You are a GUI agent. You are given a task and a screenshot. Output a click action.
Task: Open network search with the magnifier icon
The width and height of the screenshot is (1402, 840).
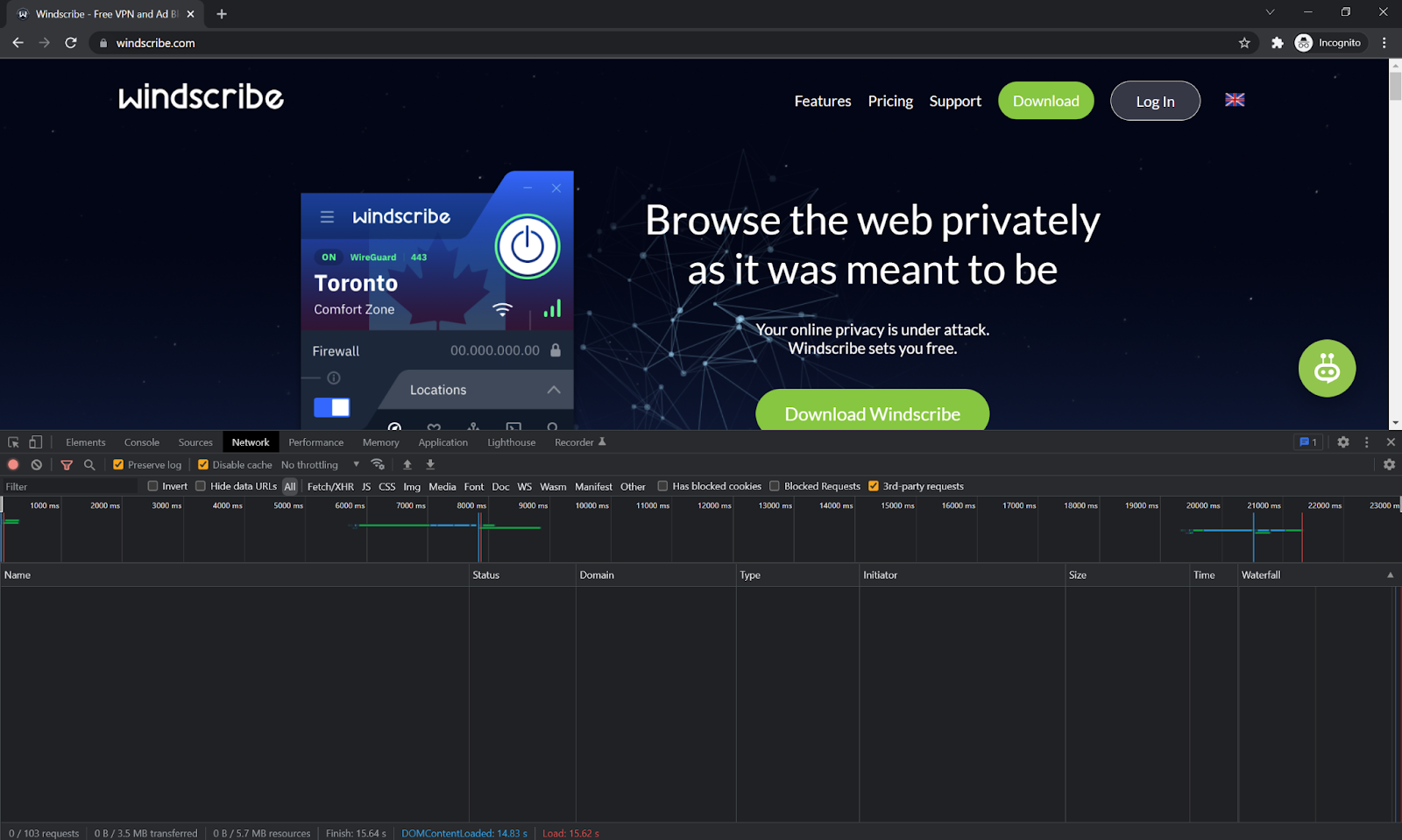click(x=89, y=465)
